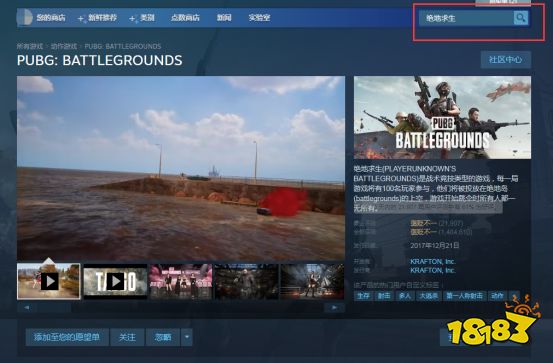The image size is (553, 363).
Task: Click the 关注 button
Action: pyautogui.click(x=127, y=337)
